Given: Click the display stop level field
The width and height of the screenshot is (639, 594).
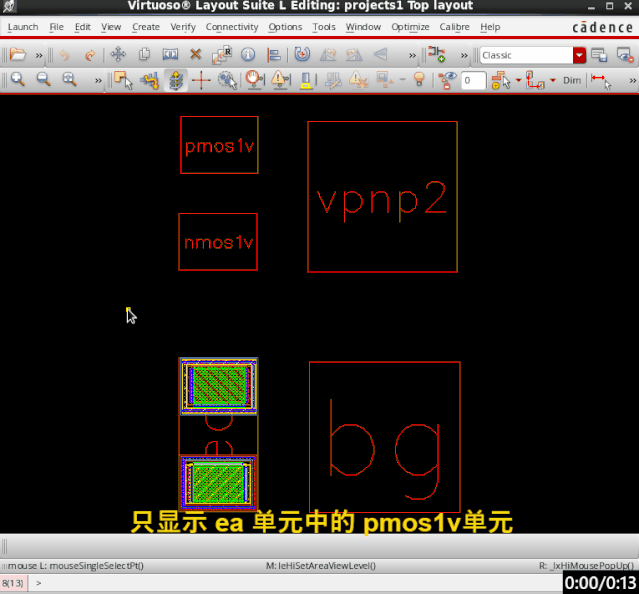Looking at the screenshot, I should coord(473,80).
